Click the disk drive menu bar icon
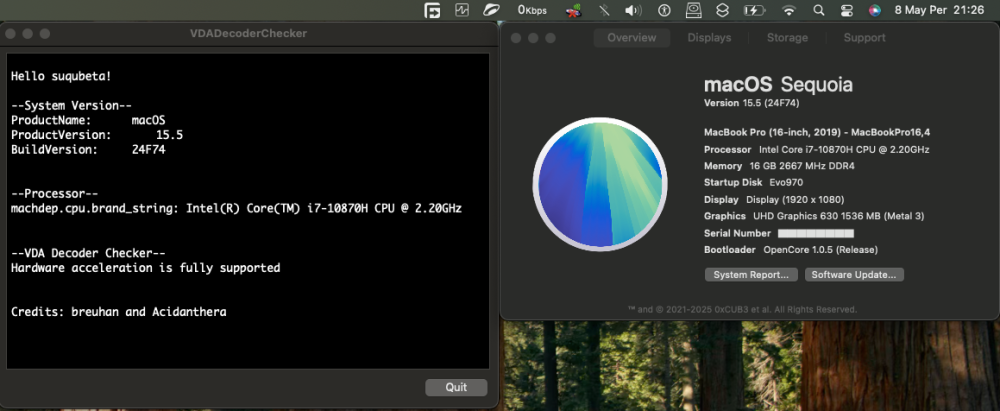The height and width of the screenshot is (411, 1000). (694, 10)
